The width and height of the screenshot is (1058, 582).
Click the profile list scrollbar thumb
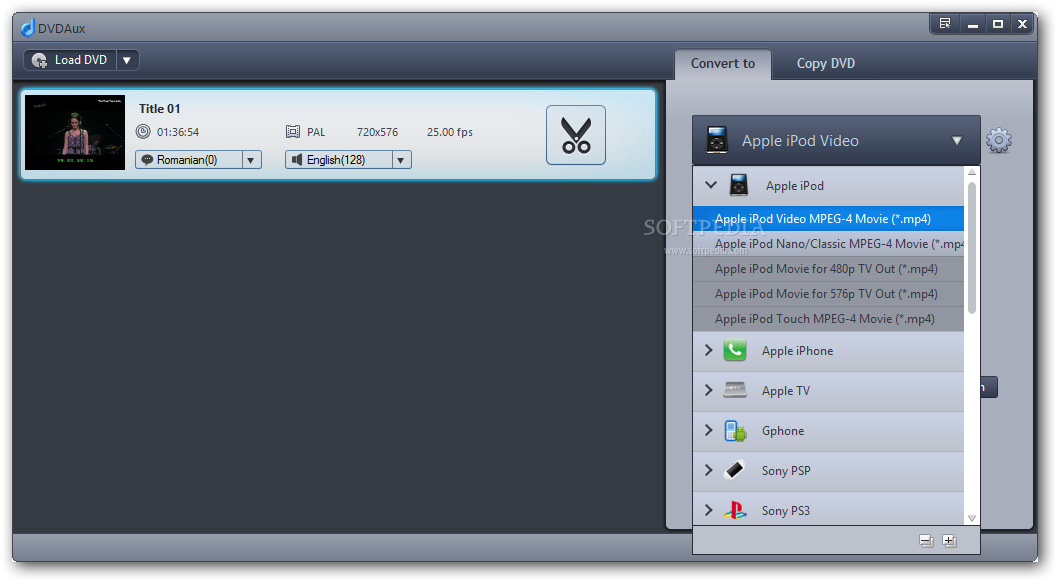pyautogui.click(x=972, y=248)
